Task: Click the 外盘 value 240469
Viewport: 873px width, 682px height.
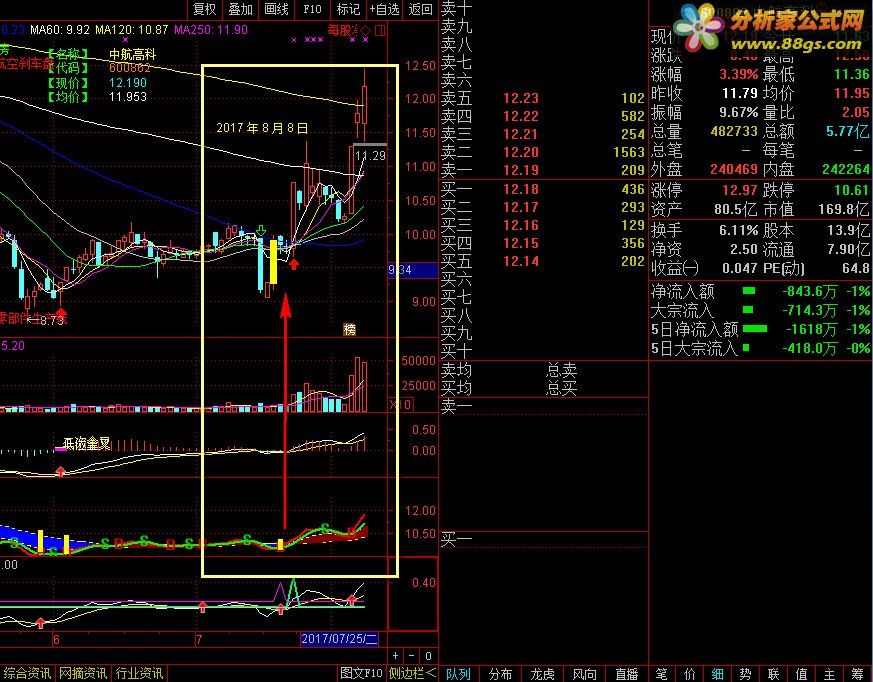Action: 734,169
